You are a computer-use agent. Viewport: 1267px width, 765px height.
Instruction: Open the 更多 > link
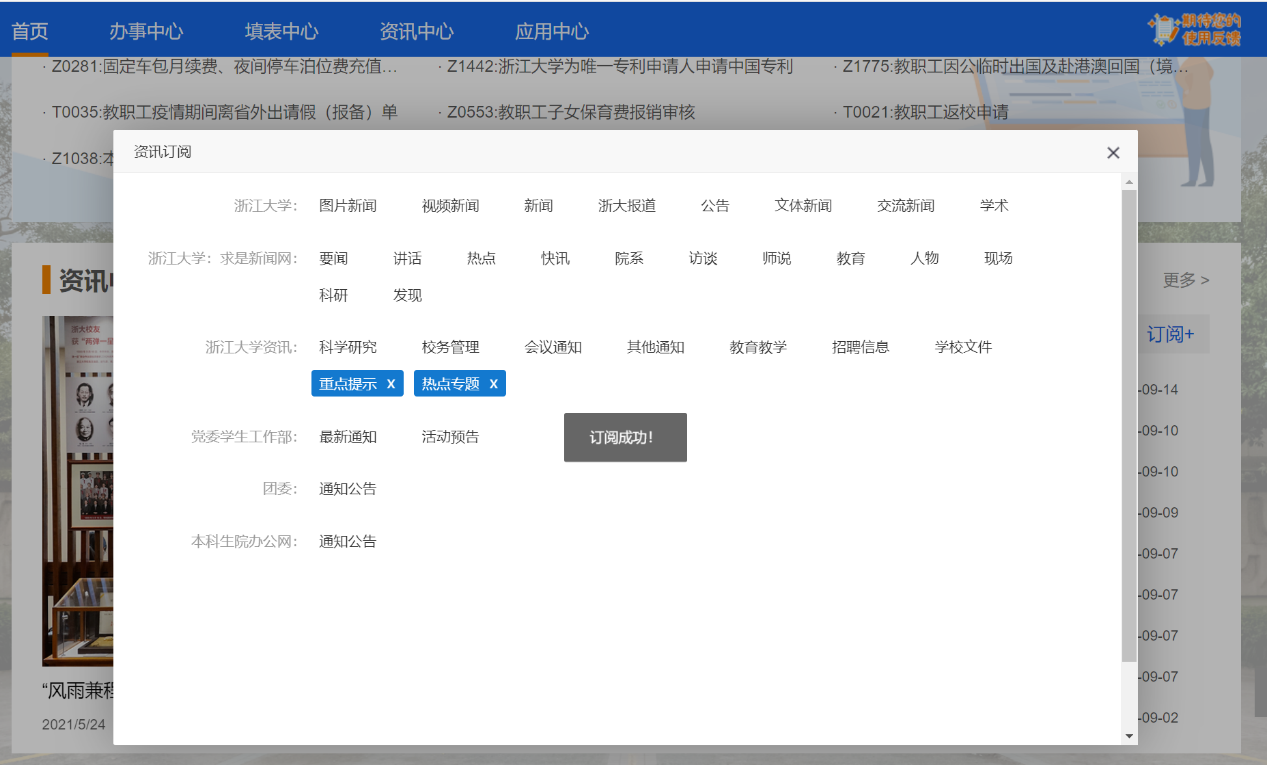click(x=1186, y=280)
